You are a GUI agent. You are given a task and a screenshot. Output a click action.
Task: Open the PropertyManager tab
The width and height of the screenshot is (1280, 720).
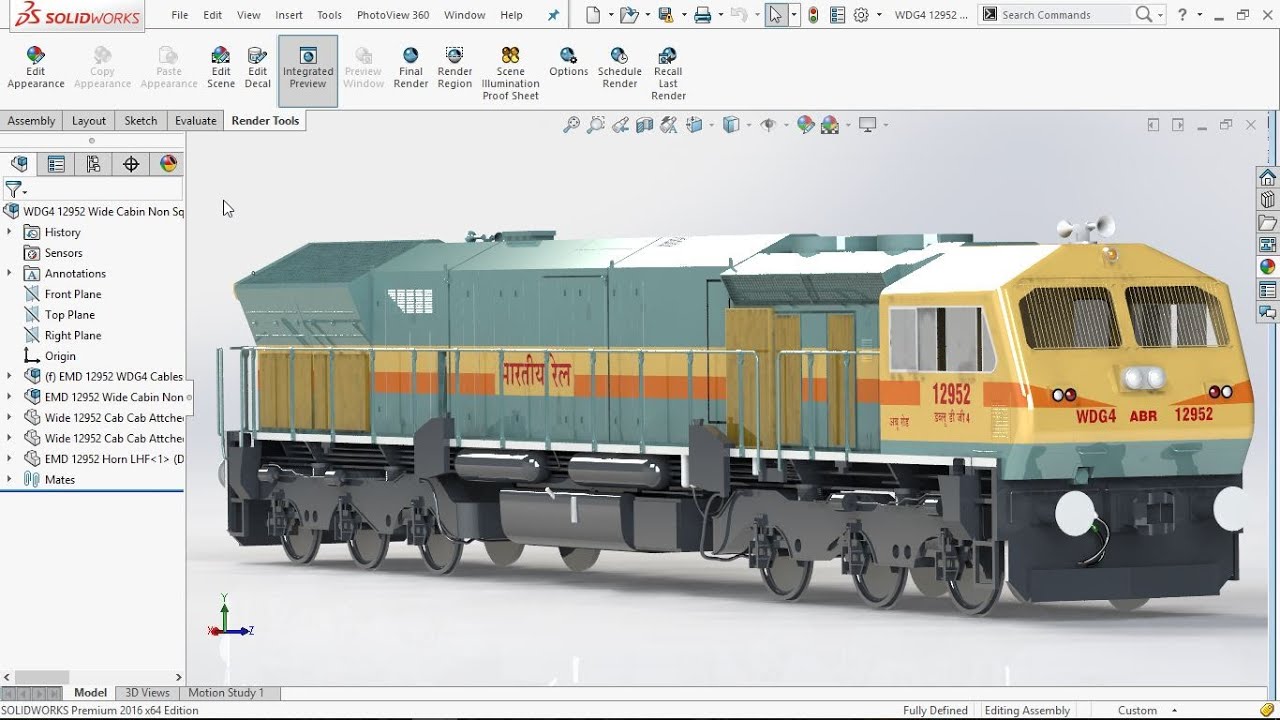[56, 164]
